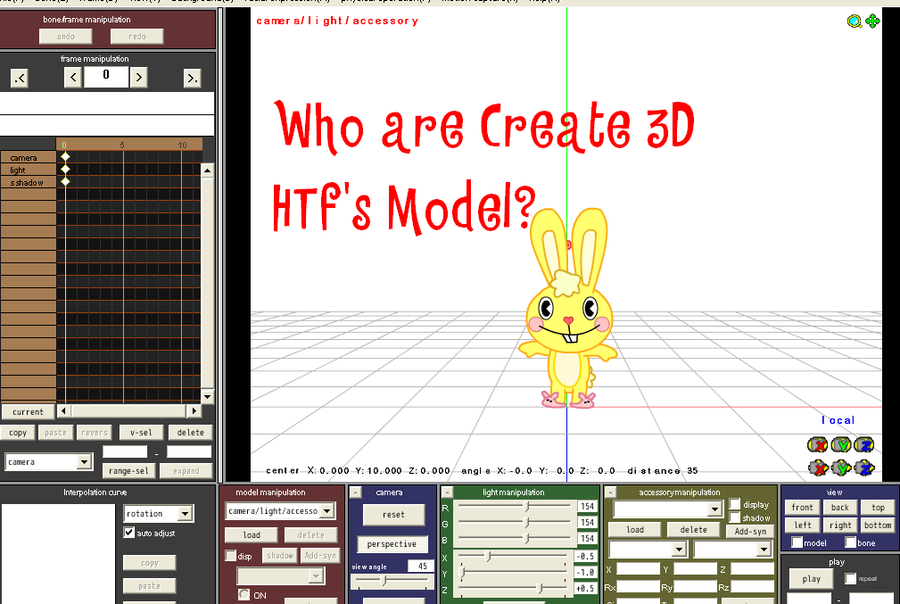This screenshot has width=900, height=604.
Task: Click the copy button in frame controls
Action: click(x=18, y=432)
